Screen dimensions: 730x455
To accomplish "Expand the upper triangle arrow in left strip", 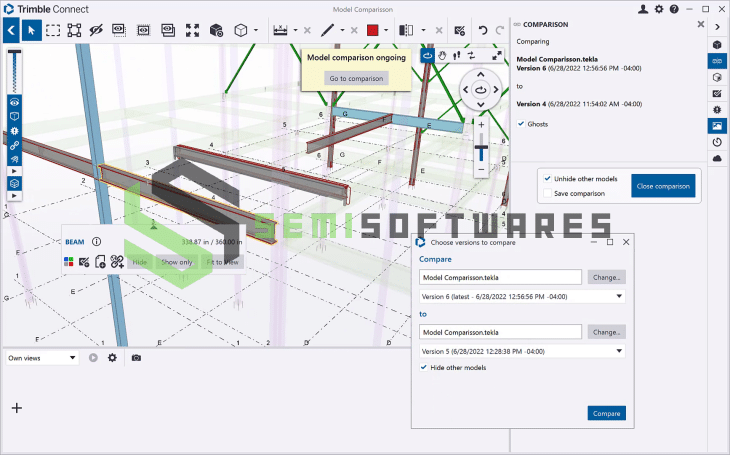I will (14, 171).
